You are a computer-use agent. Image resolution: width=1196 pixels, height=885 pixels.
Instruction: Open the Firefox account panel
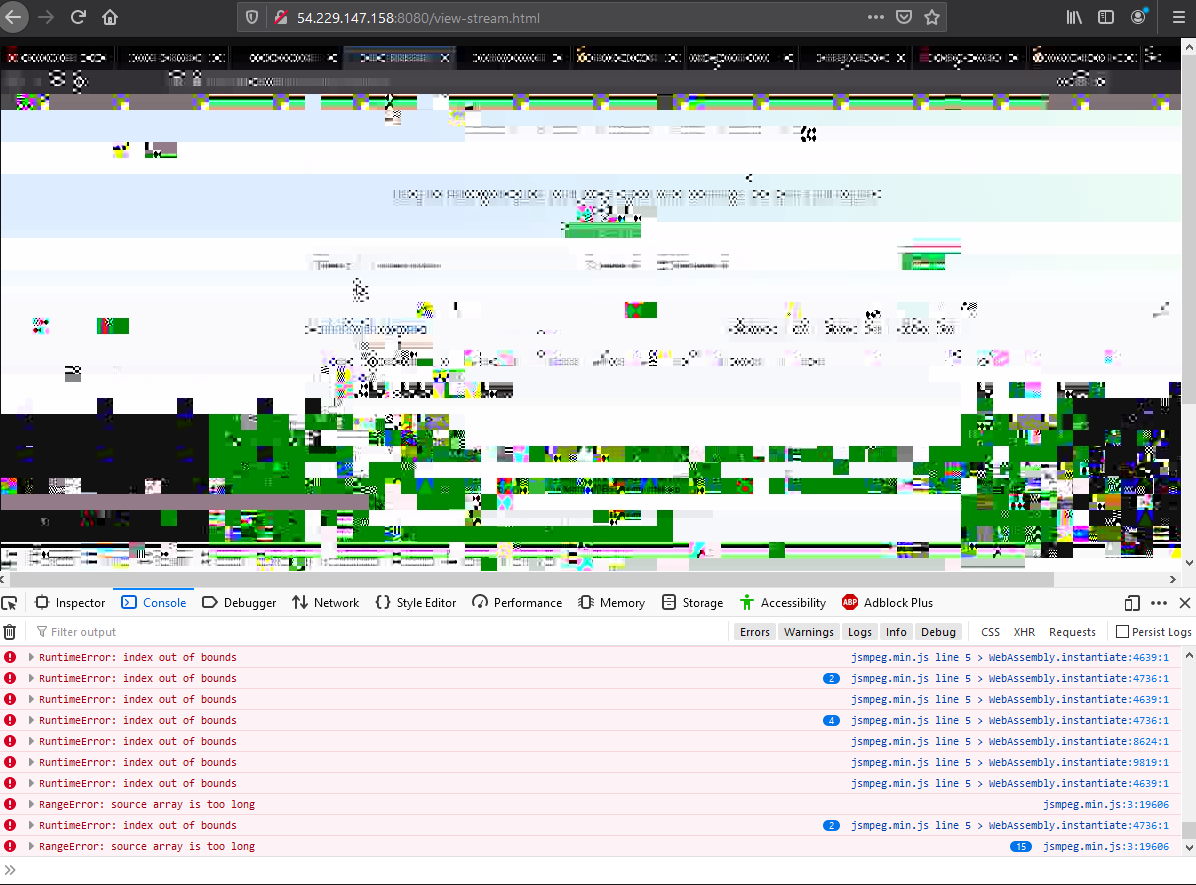(x=1138, y=17)
